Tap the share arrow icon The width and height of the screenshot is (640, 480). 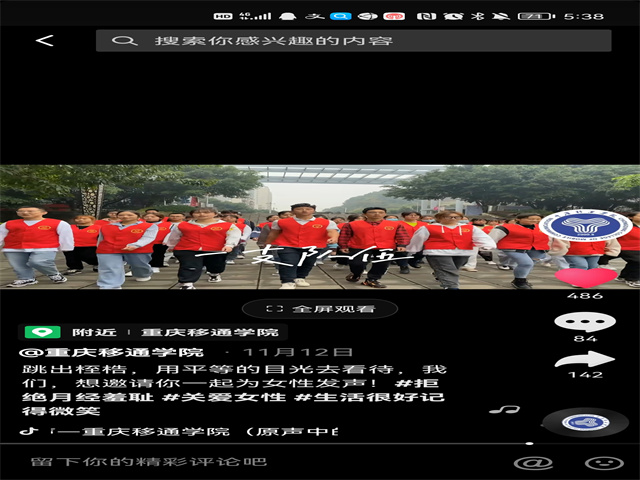pyautogui.click(x=585, y=359)
